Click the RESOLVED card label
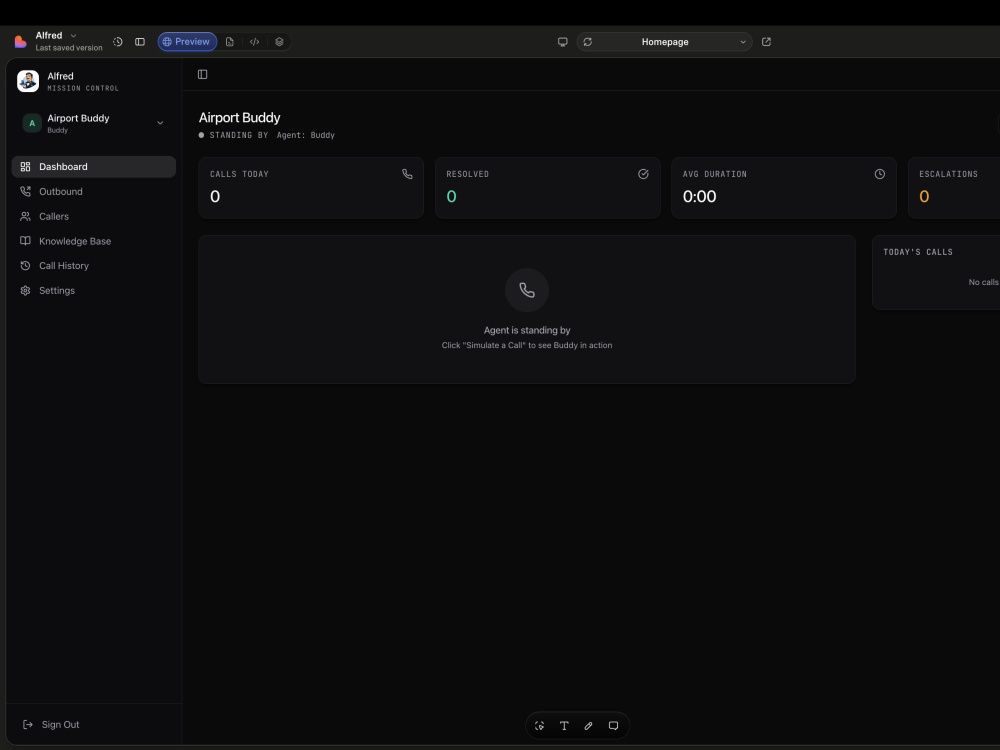 coord(467,174)
